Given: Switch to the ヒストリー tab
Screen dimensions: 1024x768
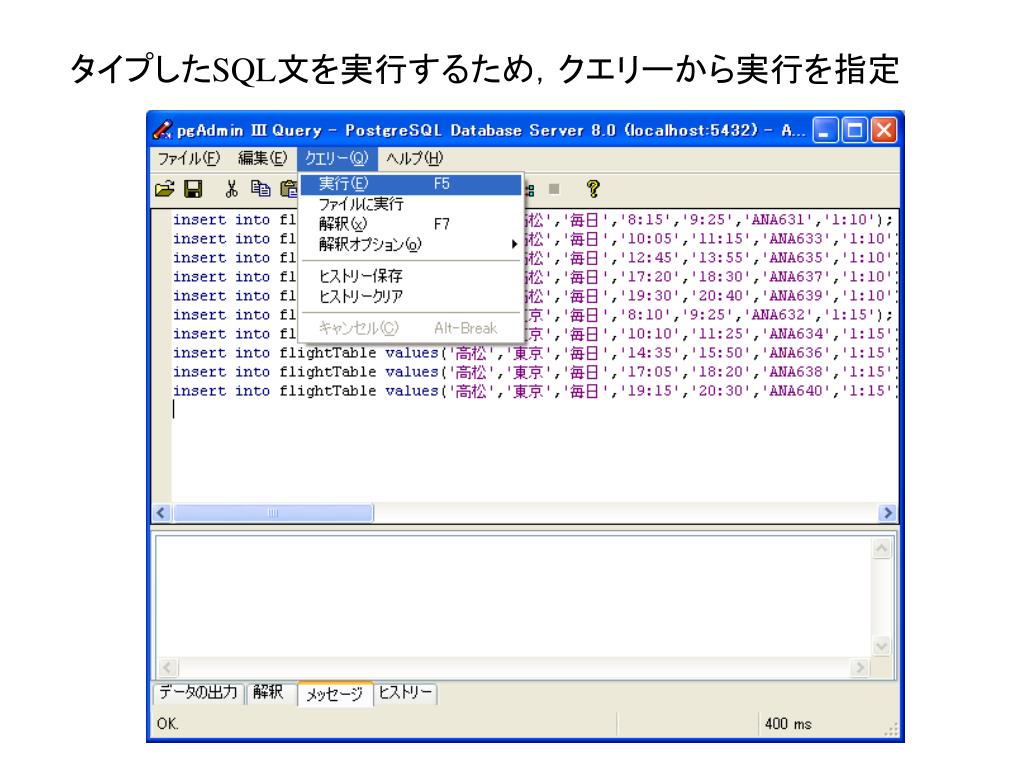Looking at the screenshot, I should [x=406, y=692].
